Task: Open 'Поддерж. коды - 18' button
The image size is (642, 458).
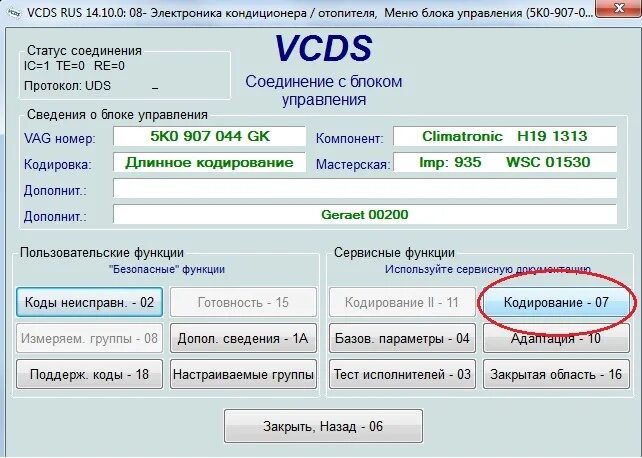Action: 89,374
